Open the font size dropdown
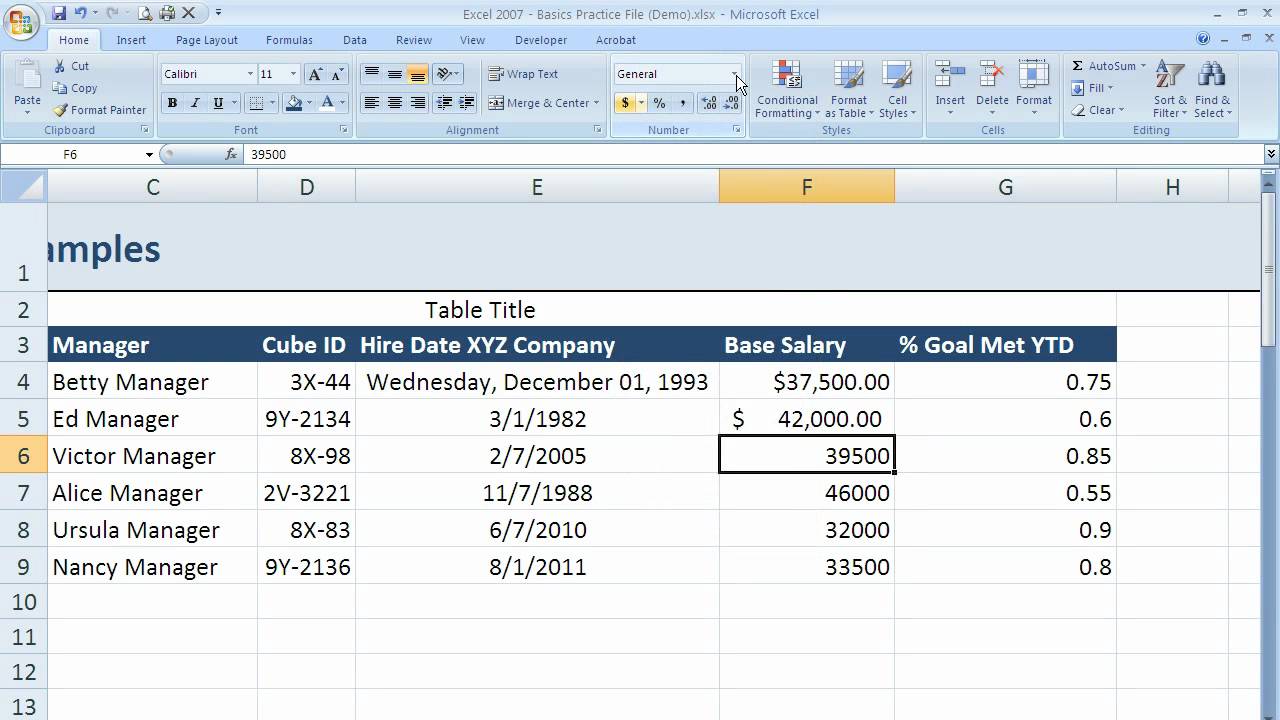 (293, 74)
